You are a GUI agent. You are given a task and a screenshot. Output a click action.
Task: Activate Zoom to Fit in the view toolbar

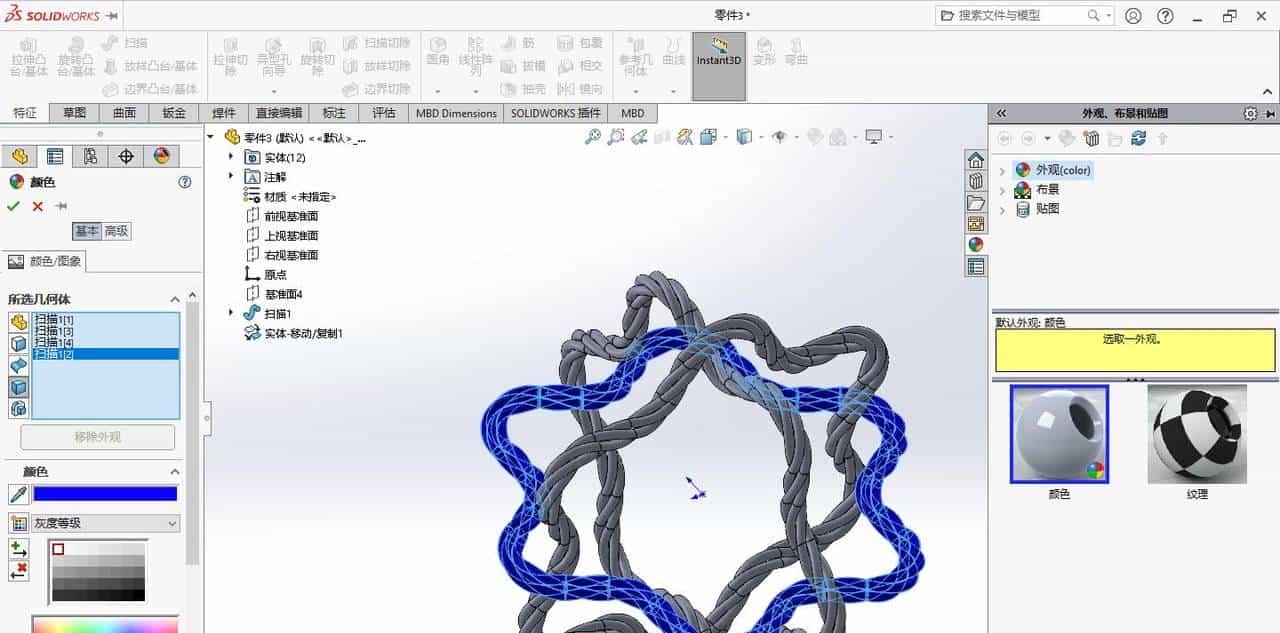coord(594,136)
